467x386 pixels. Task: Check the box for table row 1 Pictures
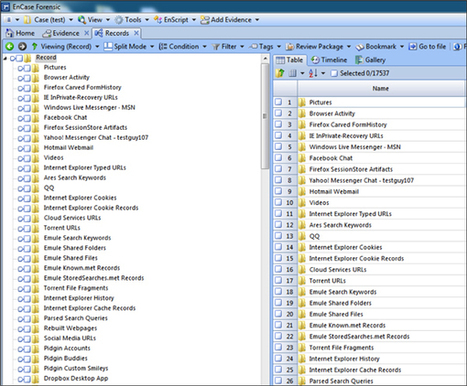click(x=278, y=102)
